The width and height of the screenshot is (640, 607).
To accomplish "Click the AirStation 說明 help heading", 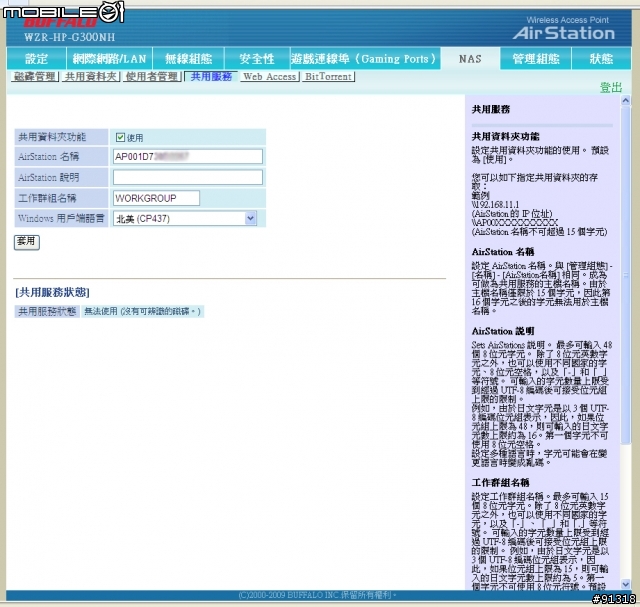I will click(x=503, y=331).
